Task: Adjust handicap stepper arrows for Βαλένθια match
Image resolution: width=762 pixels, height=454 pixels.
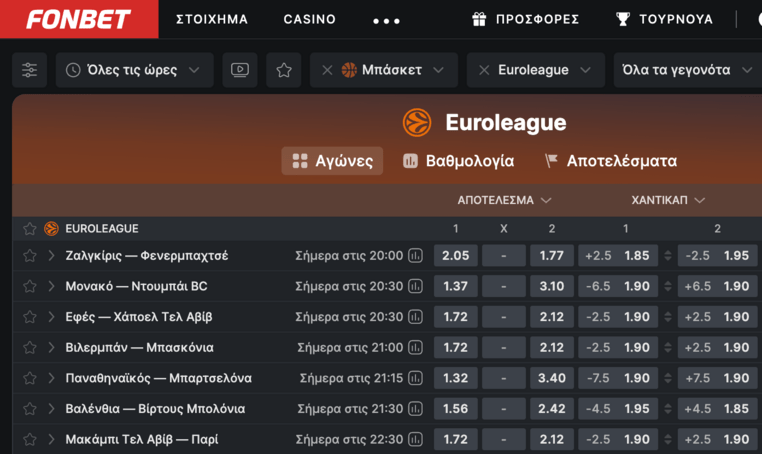Action: pyautogui.click(x=668, y=409)
